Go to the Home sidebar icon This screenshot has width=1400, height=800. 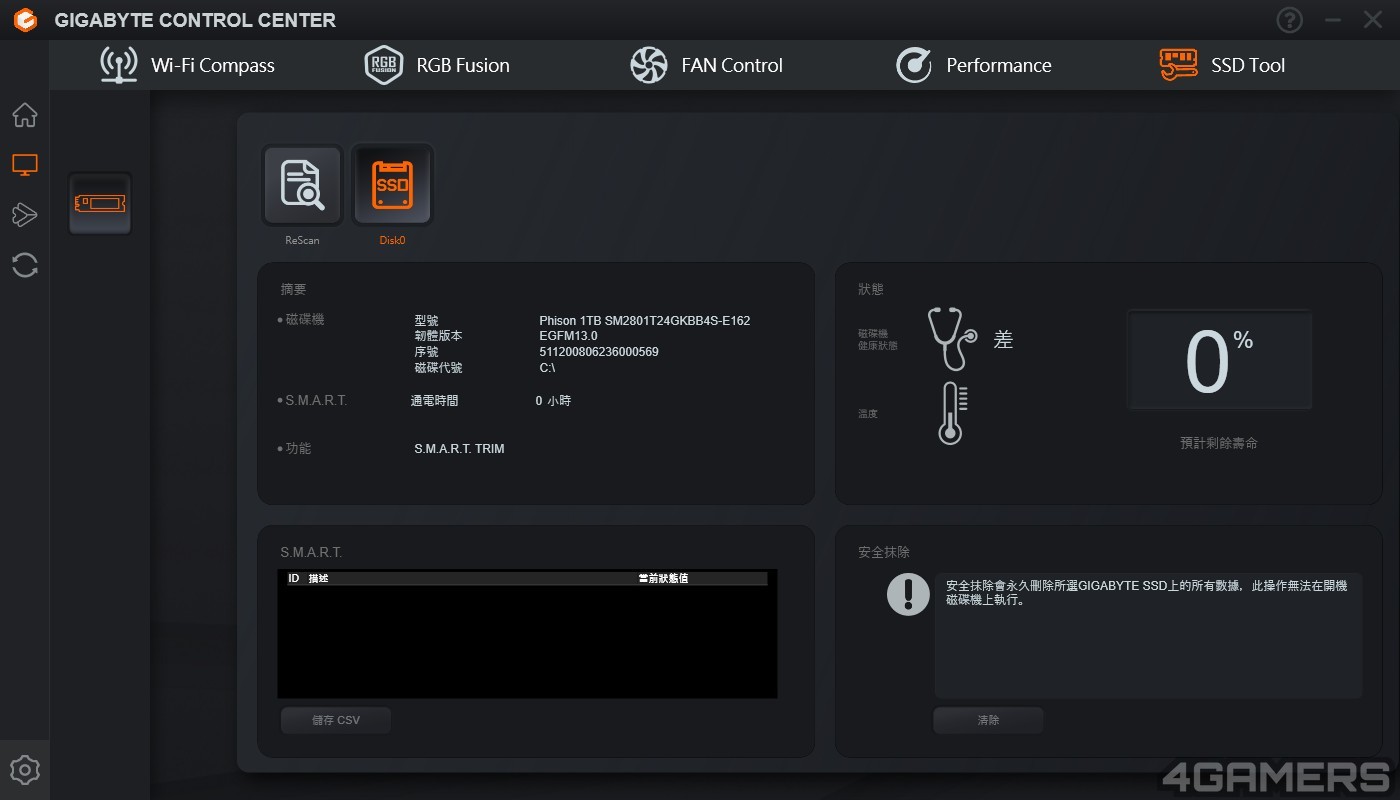coord(25,115)
